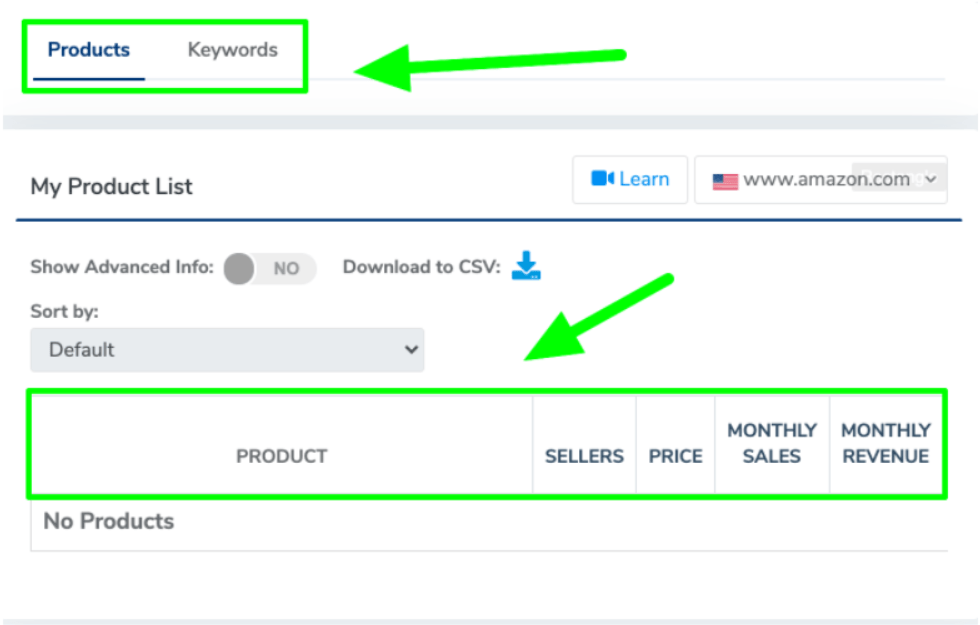Click the arrow of Sort by dropdown
Viewport: 980px width, 625px height.
(x=411, y=349)
